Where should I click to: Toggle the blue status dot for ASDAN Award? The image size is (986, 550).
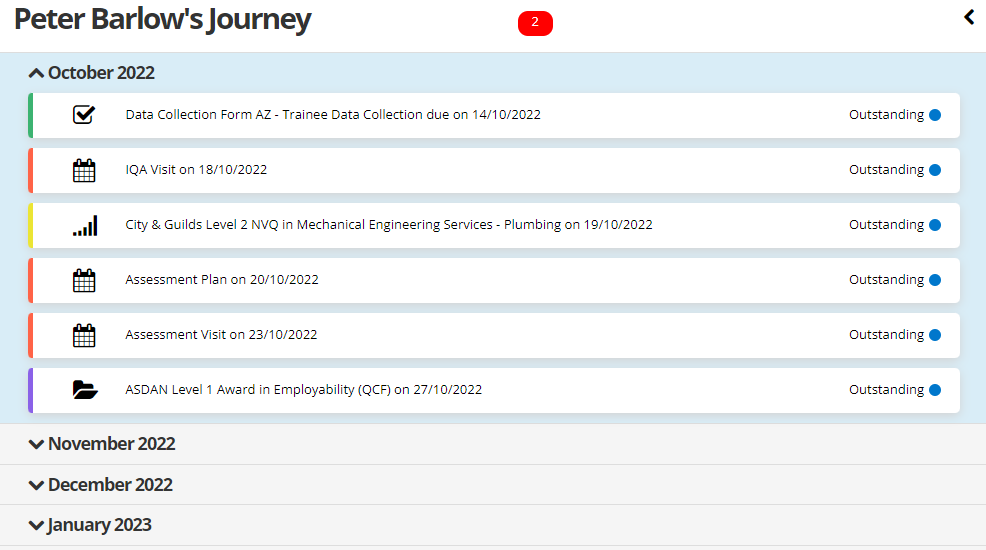click(935, 390)
